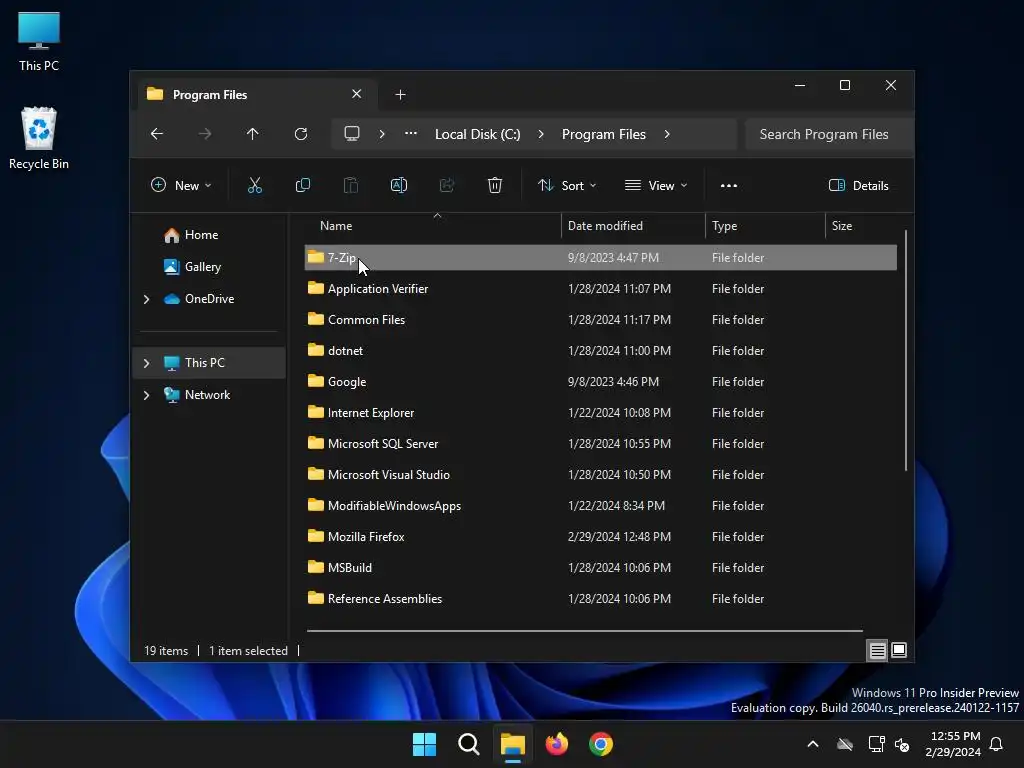
Task: Click the Paste clipboard icon
Action: coord(351,185)
